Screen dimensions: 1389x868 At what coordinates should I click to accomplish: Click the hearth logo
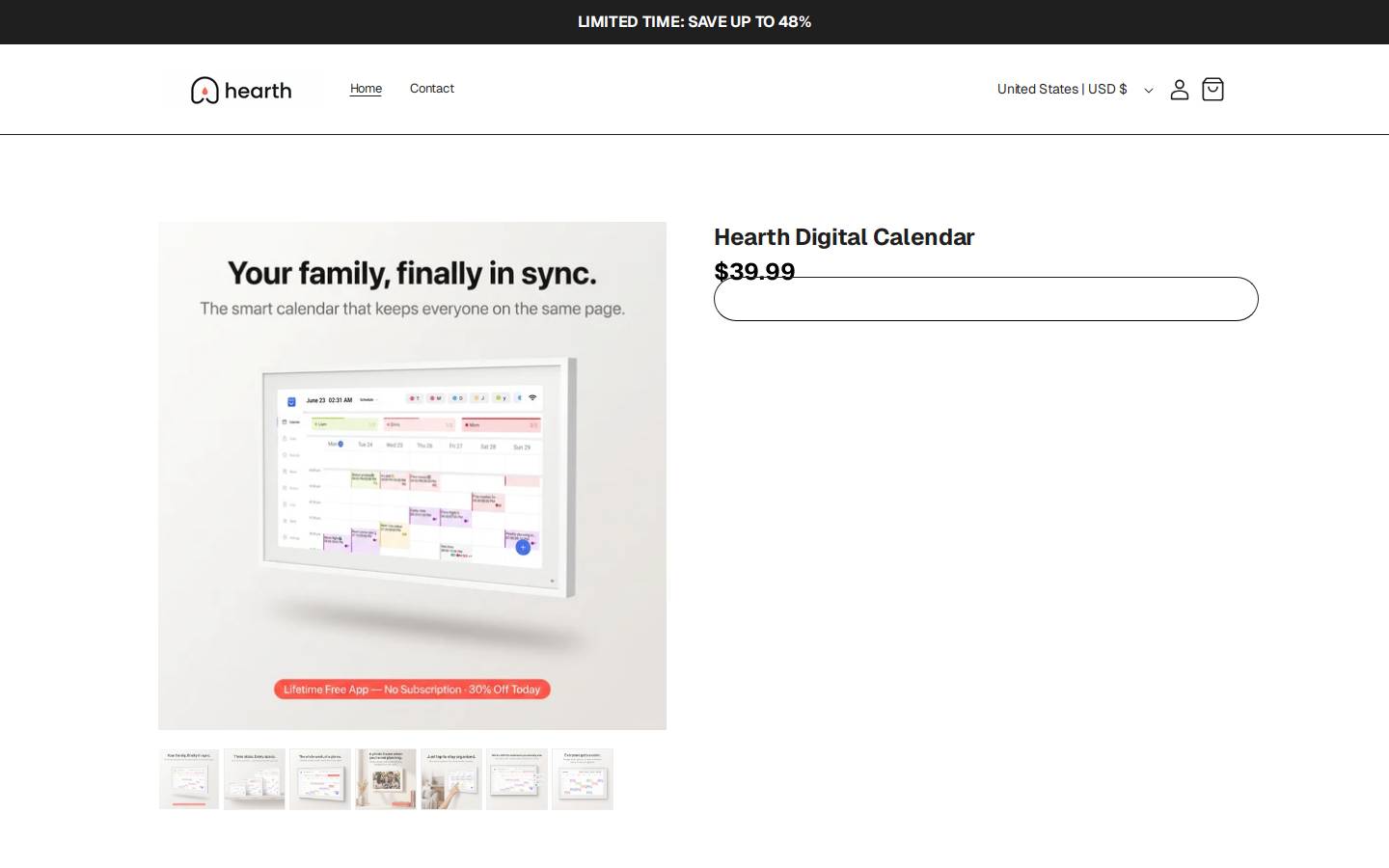(241, 90)
